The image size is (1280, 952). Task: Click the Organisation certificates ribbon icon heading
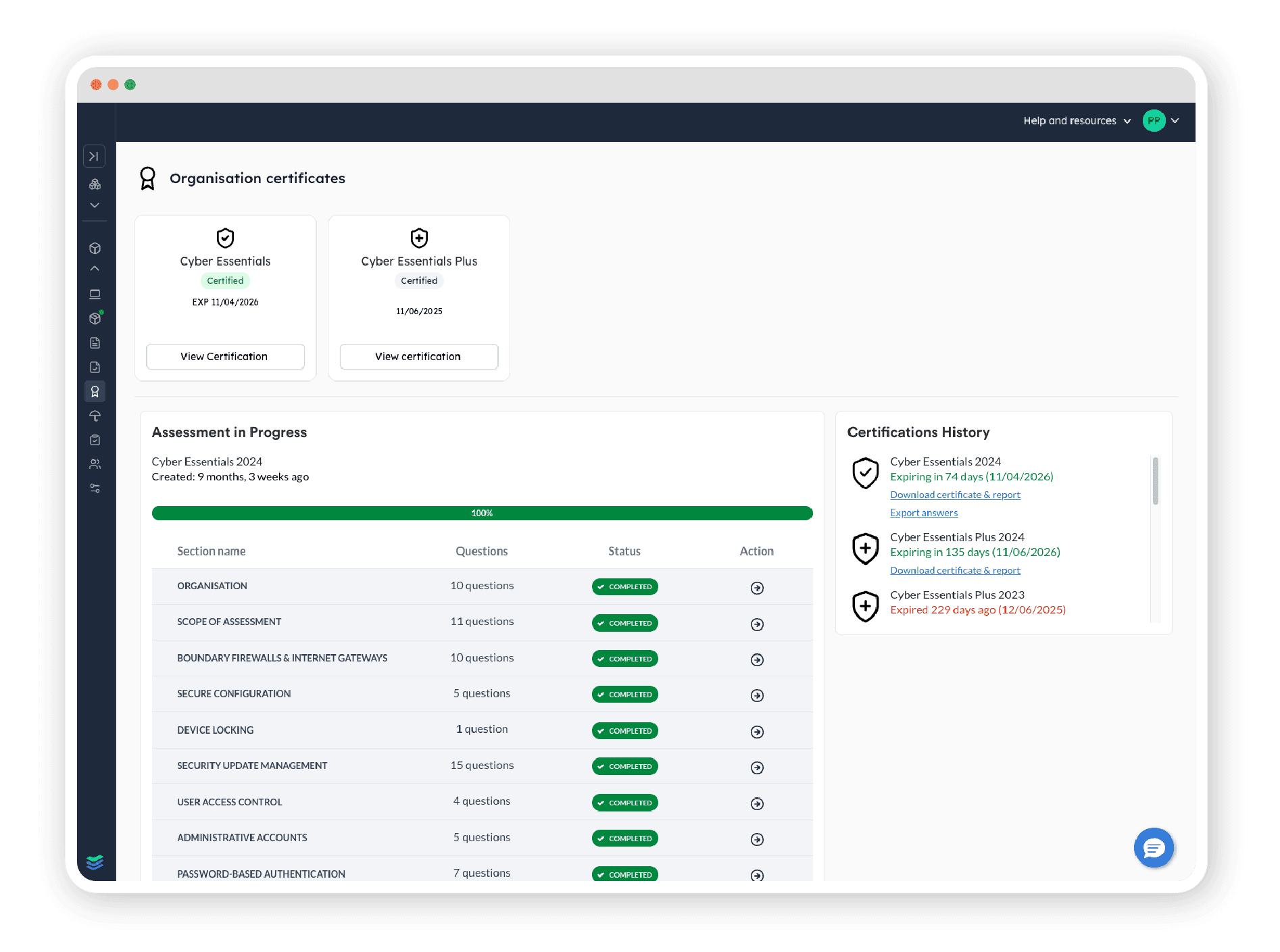click(x=147, y=178)
